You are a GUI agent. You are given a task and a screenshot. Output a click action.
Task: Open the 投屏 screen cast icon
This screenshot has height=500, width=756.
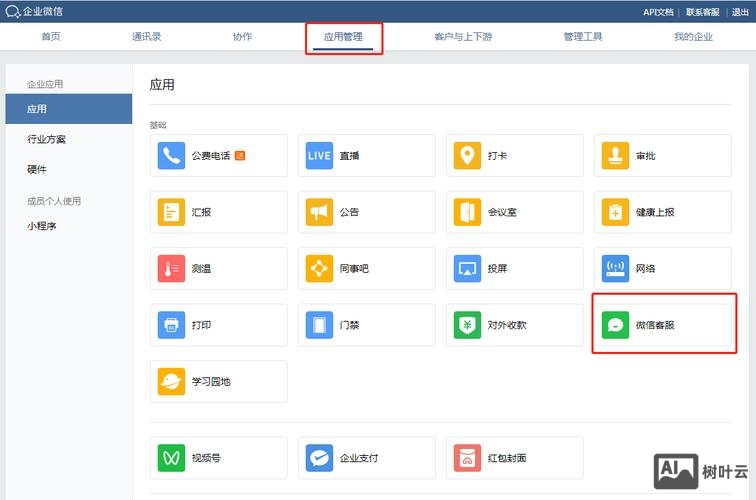467,268
